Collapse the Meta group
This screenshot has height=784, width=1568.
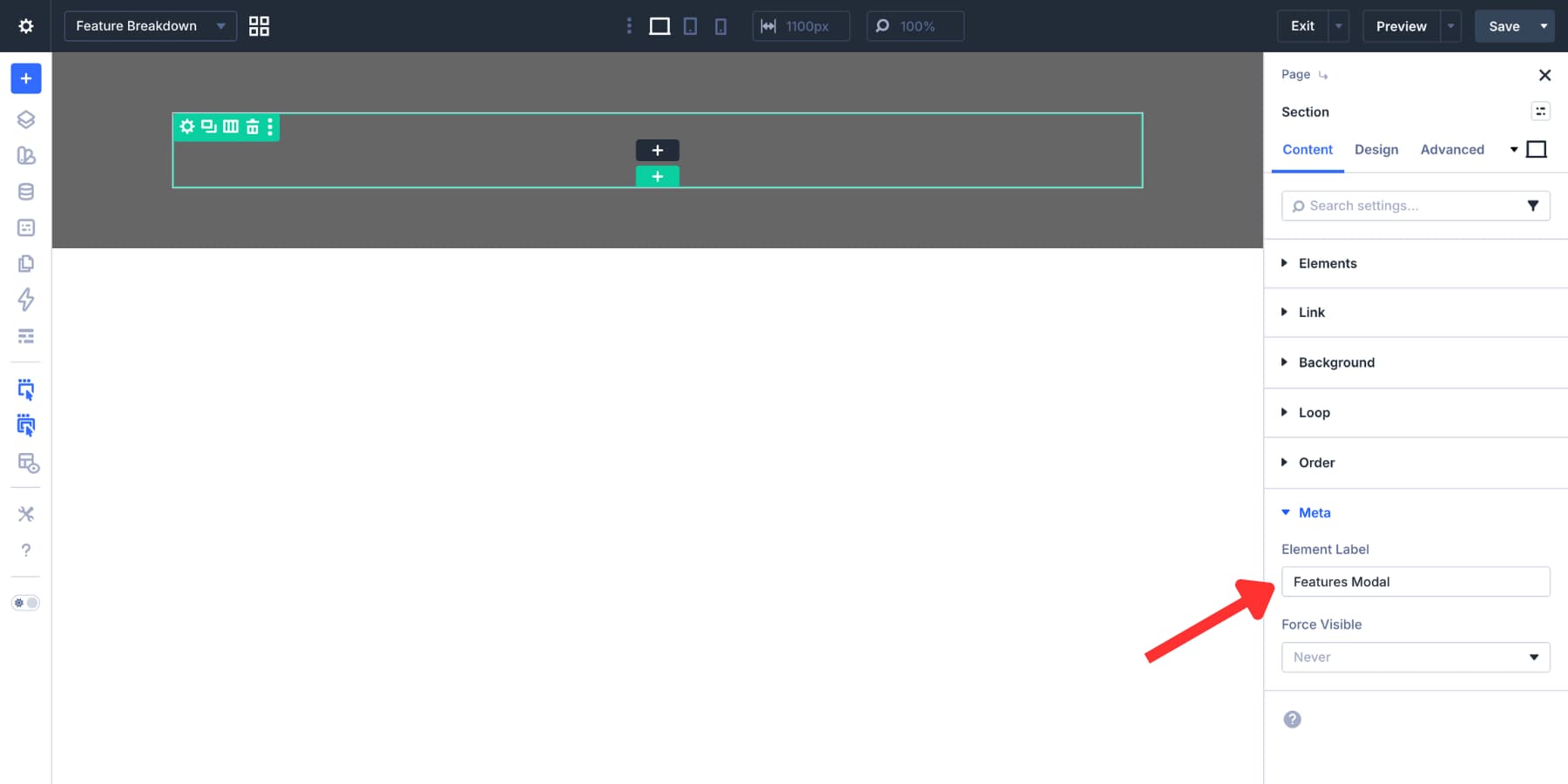coord(1416,512)
